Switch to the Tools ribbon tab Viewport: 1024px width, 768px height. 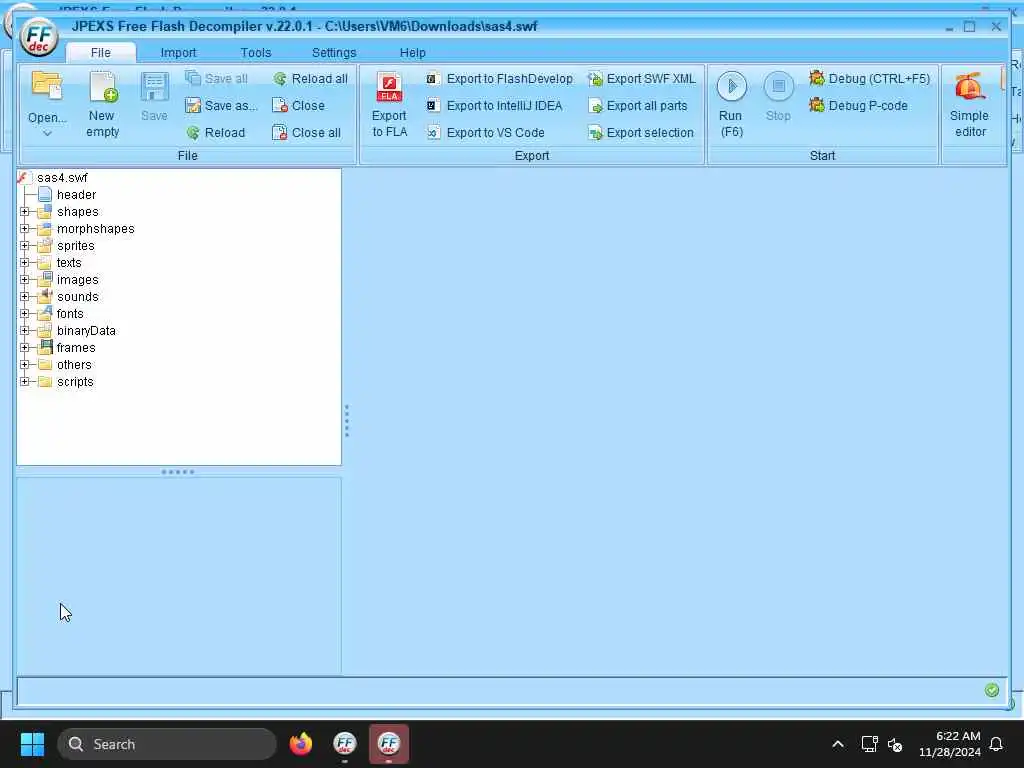(x=255, y=52)
